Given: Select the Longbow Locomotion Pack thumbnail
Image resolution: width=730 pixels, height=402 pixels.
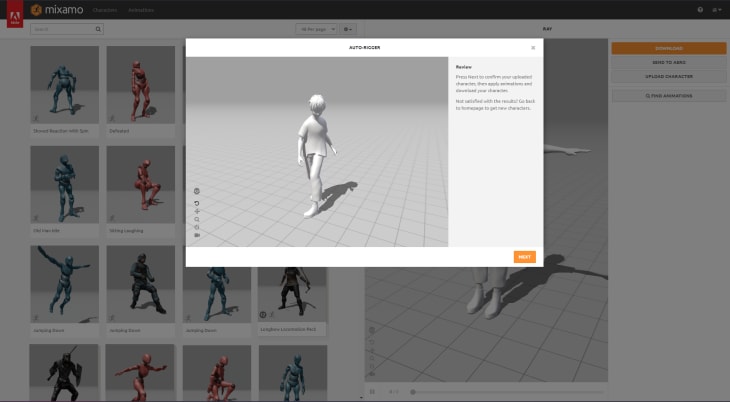Looking at the screenshot, I should (292, 294).
